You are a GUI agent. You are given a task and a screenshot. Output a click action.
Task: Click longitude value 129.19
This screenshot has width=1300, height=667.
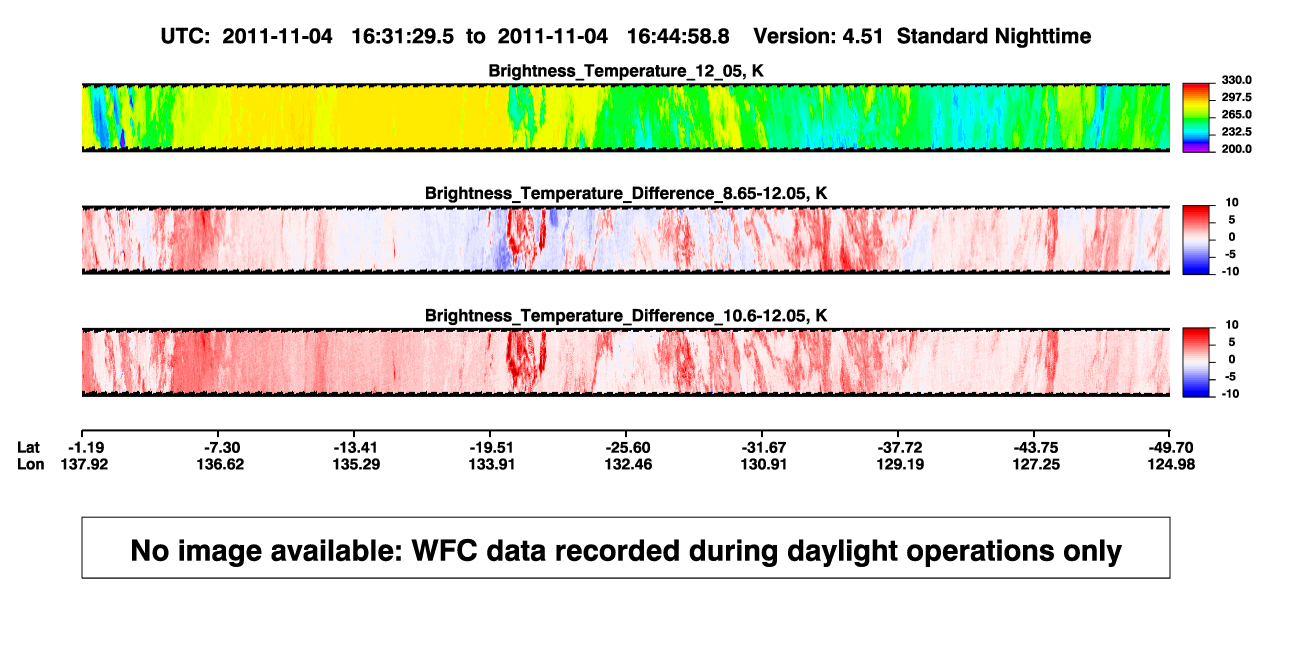pos(901,464)
